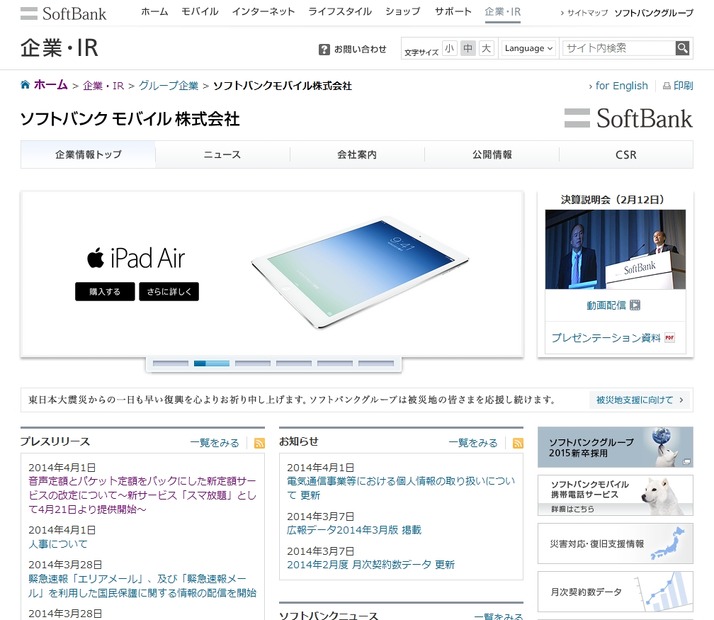The height and width of the screenshot is (620, 714).
Task: Open 一覧をみる under お知らせ
Action: pos(473,443)
